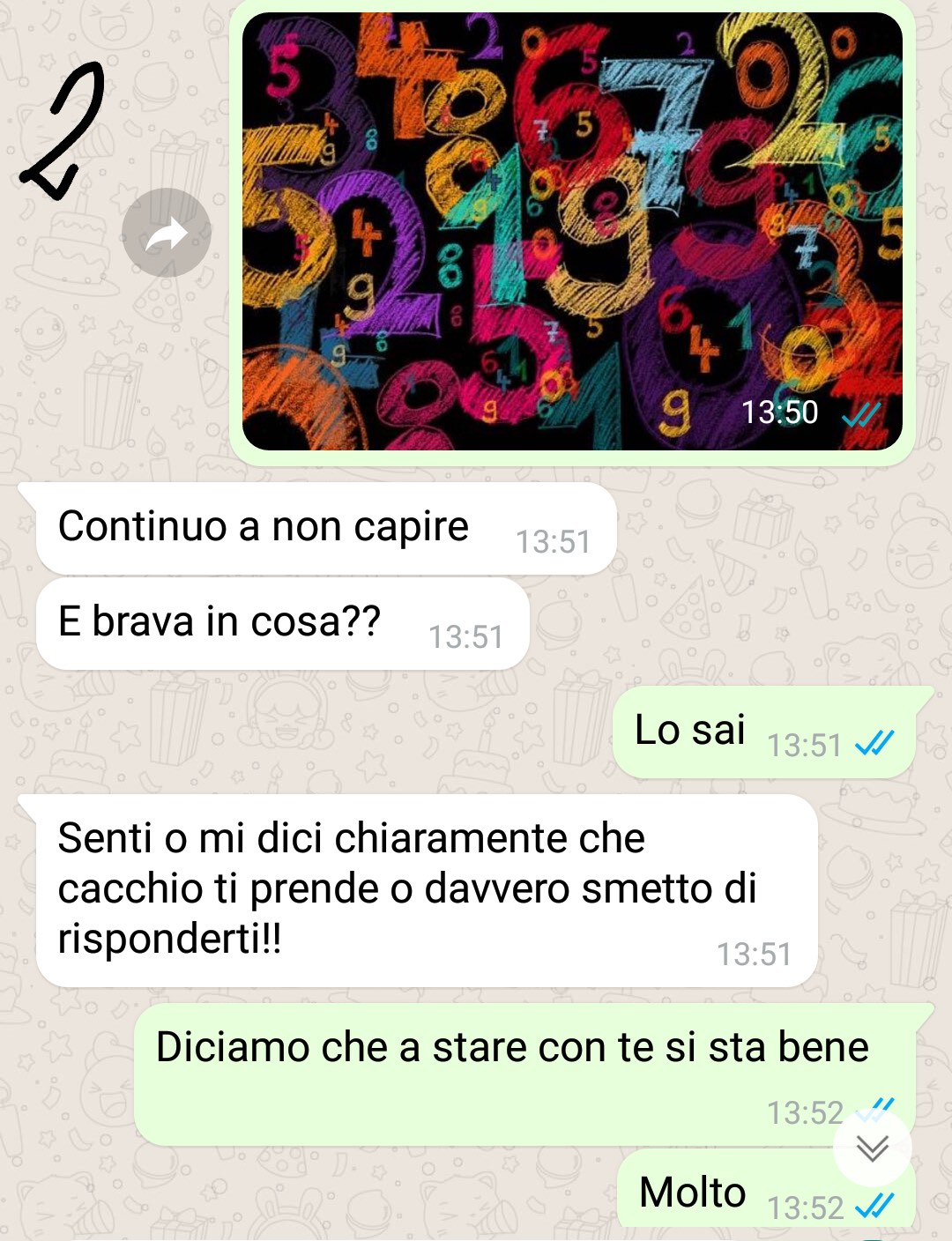Tap the scroll-to-bottom double chevron button
This screenshot has width=952, height=1241.
click(873, 1147)
